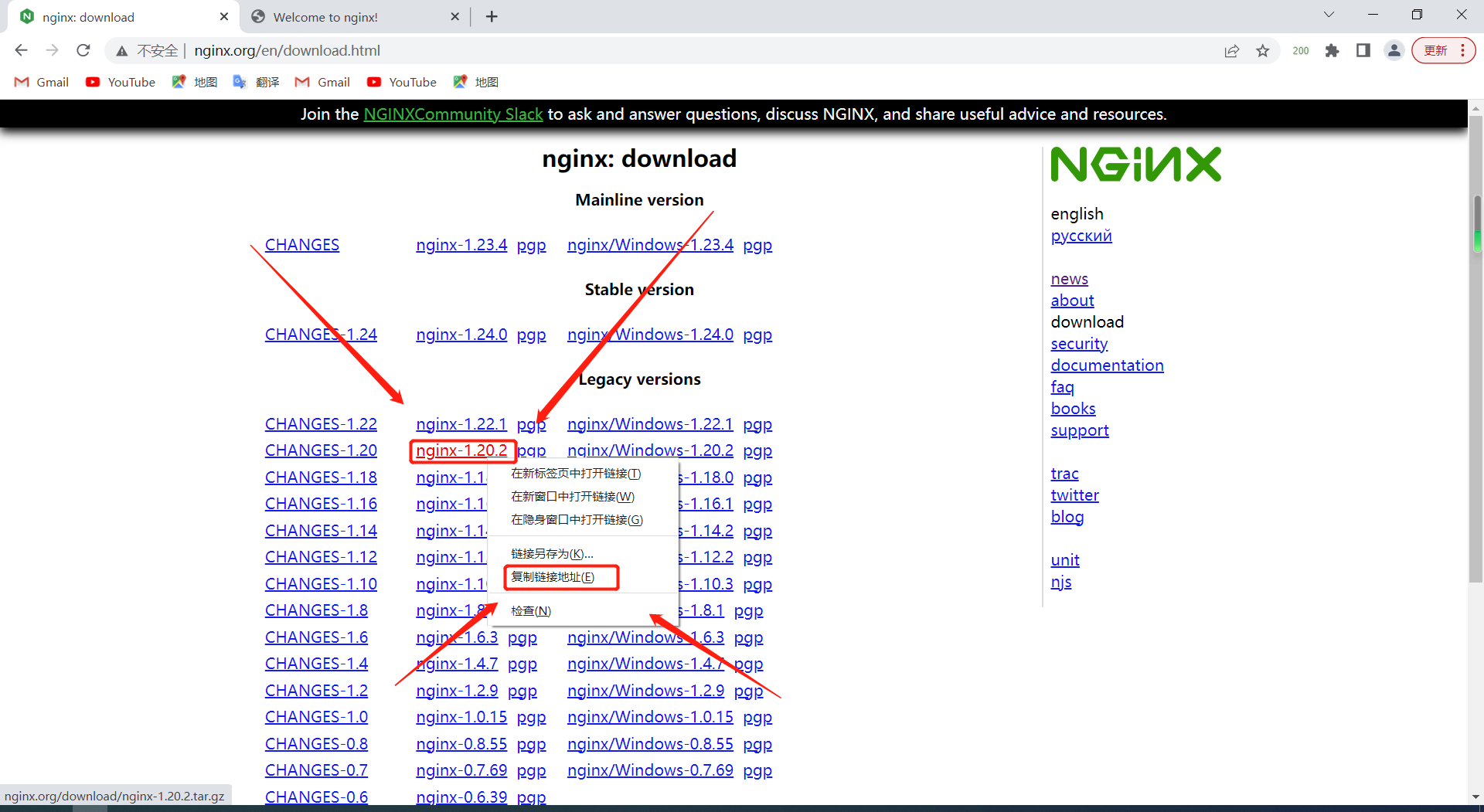Open the browser update menu button
This screenshot has height=812, width=1484.
pyautogui.click(x=1443, y=51)
